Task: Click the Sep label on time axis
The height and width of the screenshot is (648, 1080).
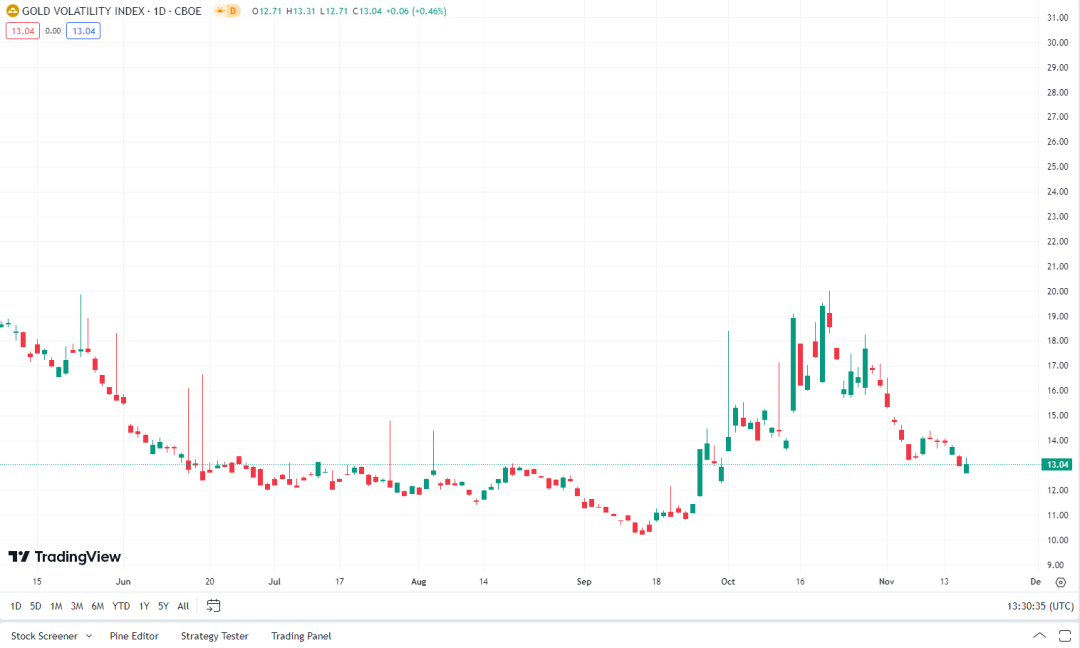Action: click(584, 582)
